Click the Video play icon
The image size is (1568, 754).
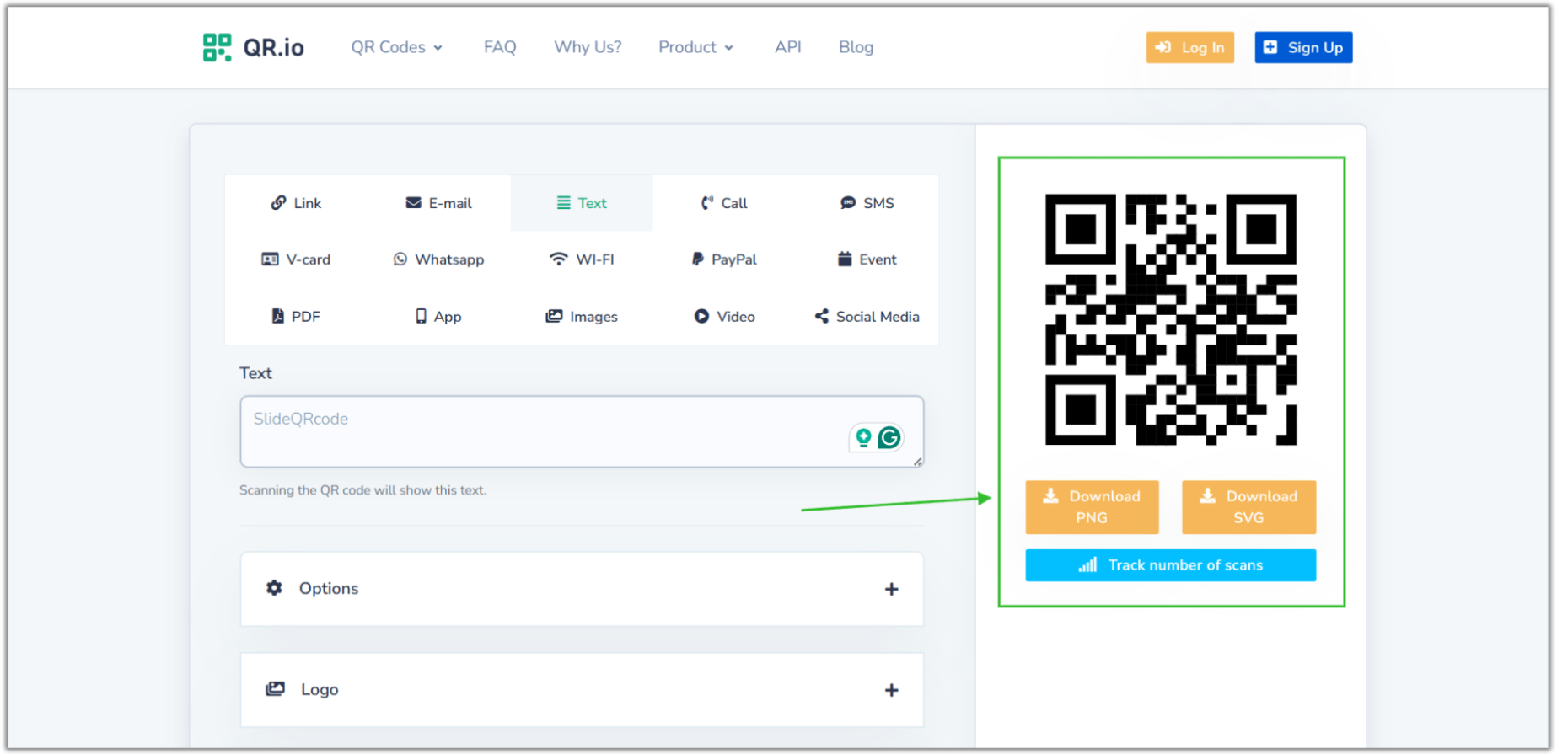[x=701, y=316]
